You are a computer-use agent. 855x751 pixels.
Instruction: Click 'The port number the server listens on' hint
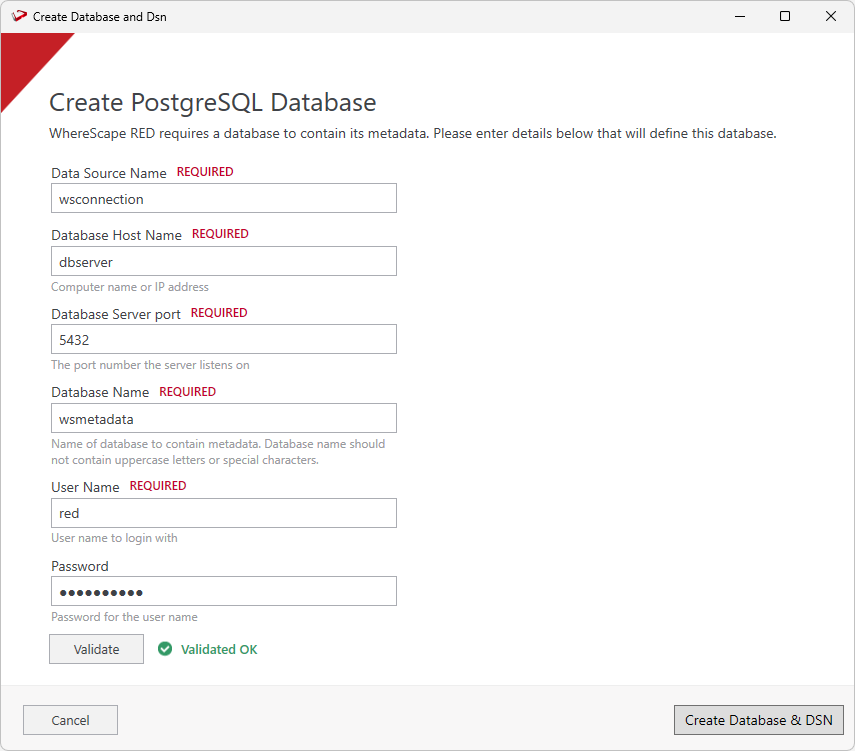click(150, 365)
